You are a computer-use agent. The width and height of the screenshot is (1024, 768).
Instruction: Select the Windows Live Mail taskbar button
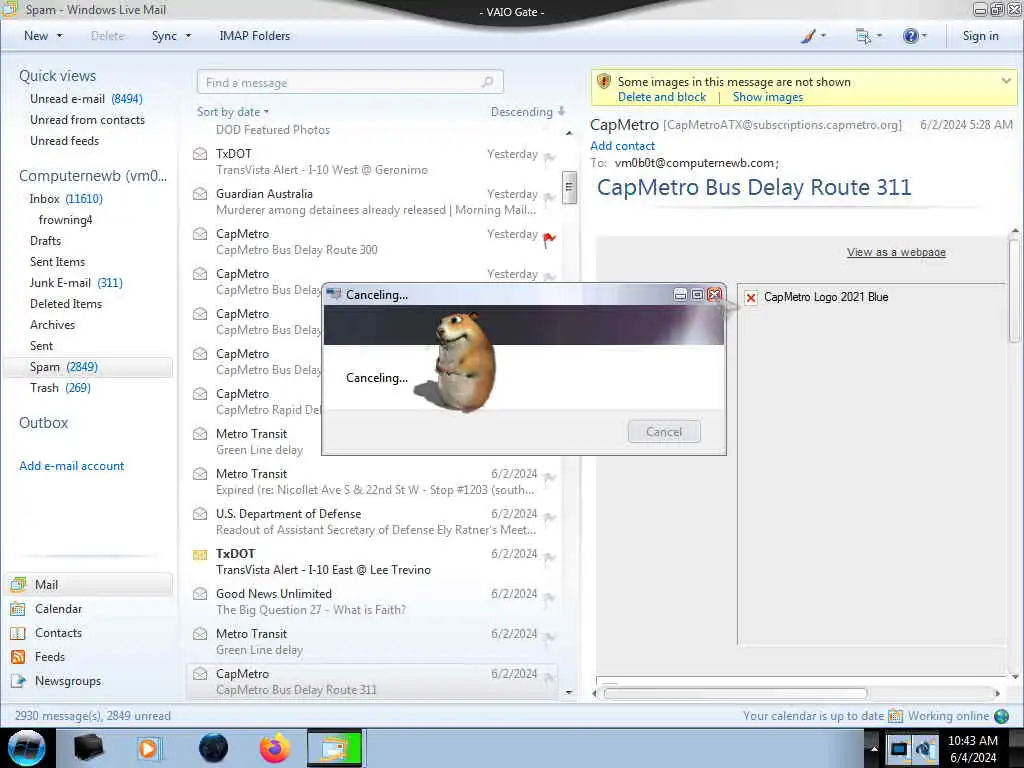pyautogui.click(x=334, y=748)
